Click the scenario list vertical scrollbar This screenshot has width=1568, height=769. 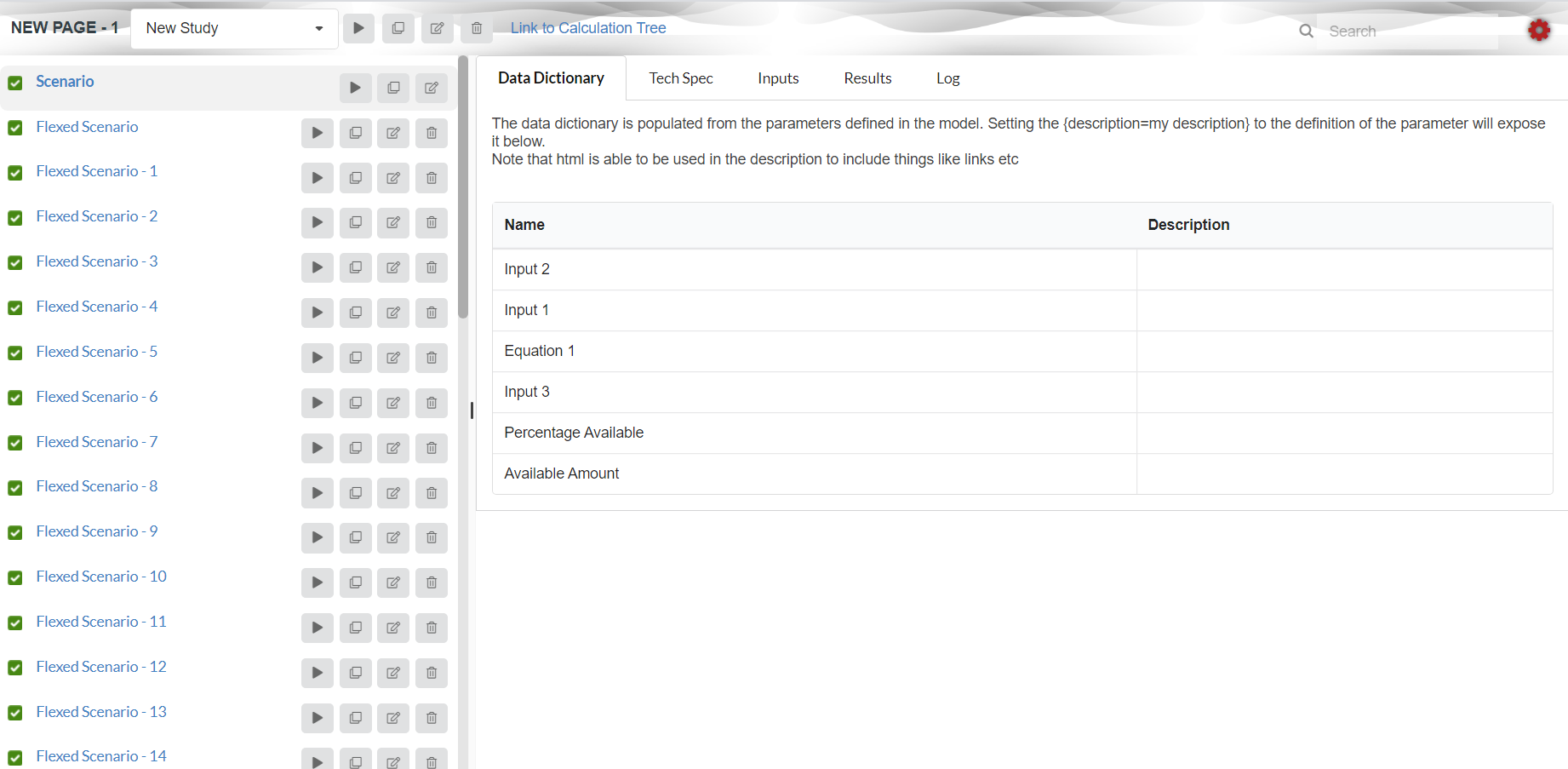pos(463,187)
